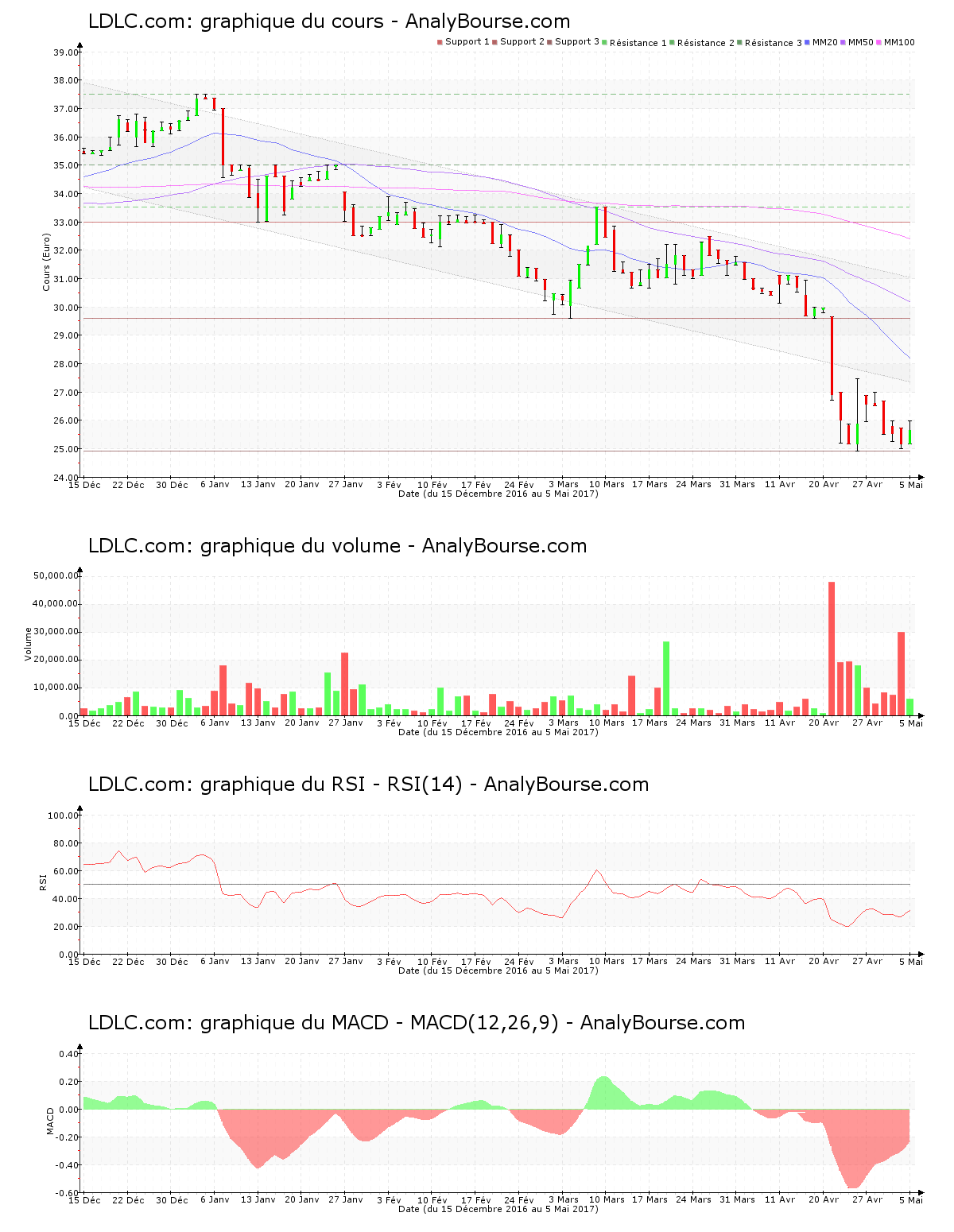Click the 'graphique du RSI - RSI(14)' title

tap(368, 785)
